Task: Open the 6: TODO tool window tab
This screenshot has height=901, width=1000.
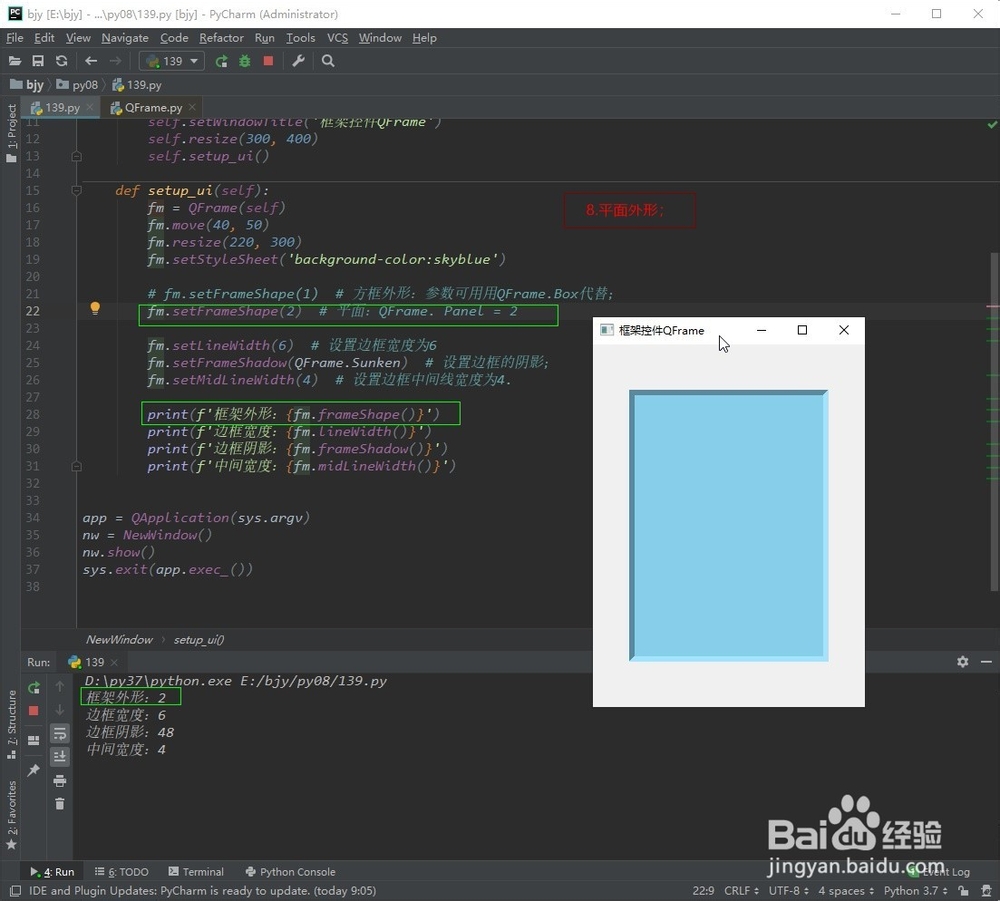Action: [121, 872]
